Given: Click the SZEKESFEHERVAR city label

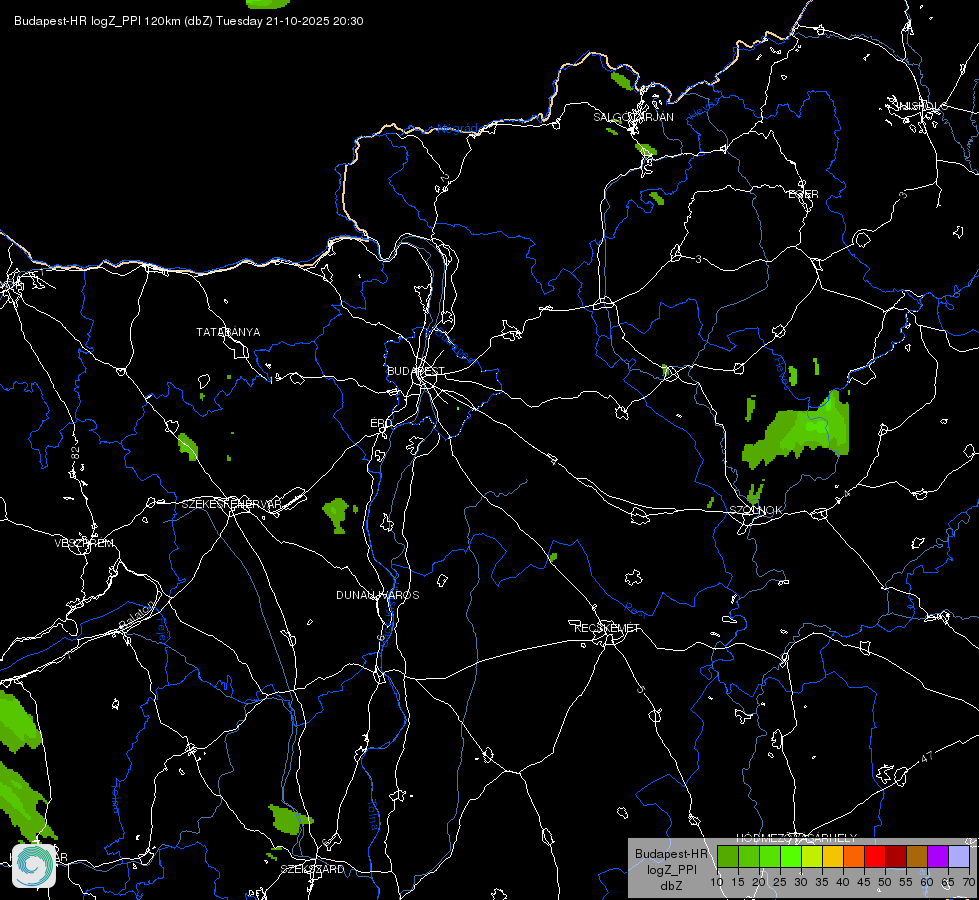Looking at the screenshot, I should tap(232, 504).
